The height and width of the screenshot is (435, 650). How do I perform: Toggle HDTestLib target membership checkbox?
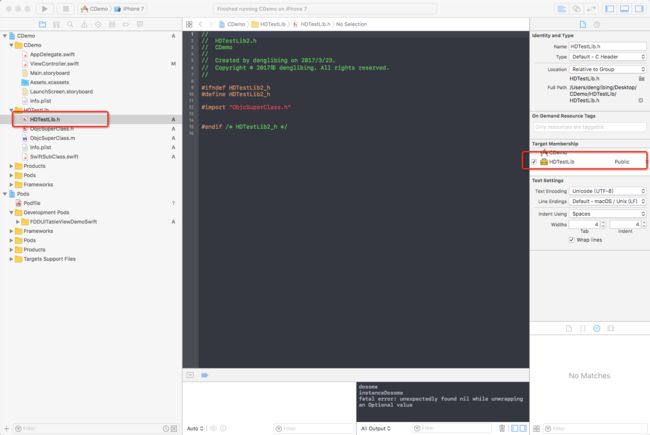[x=534, y=162]
